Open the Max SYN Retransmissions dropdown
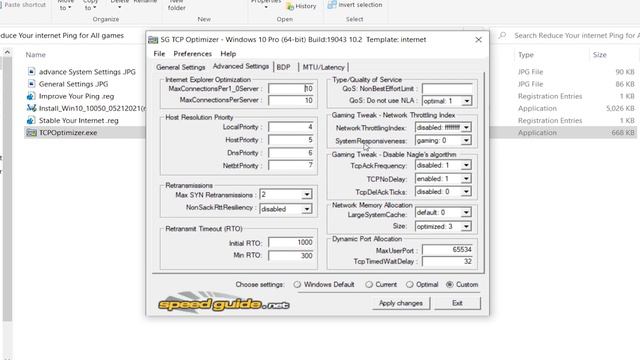The image size is (640, 360). click(x=307, y=195)
